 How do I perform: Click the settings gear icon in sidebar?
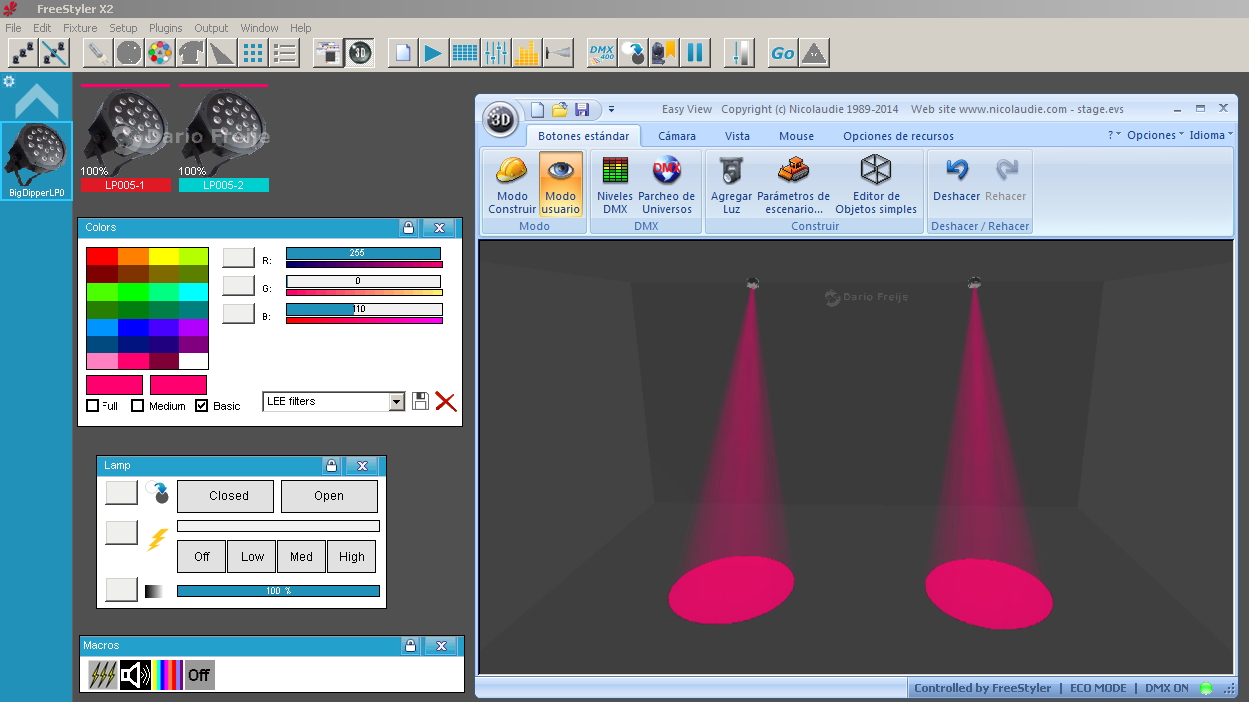[x=9, y=81]
